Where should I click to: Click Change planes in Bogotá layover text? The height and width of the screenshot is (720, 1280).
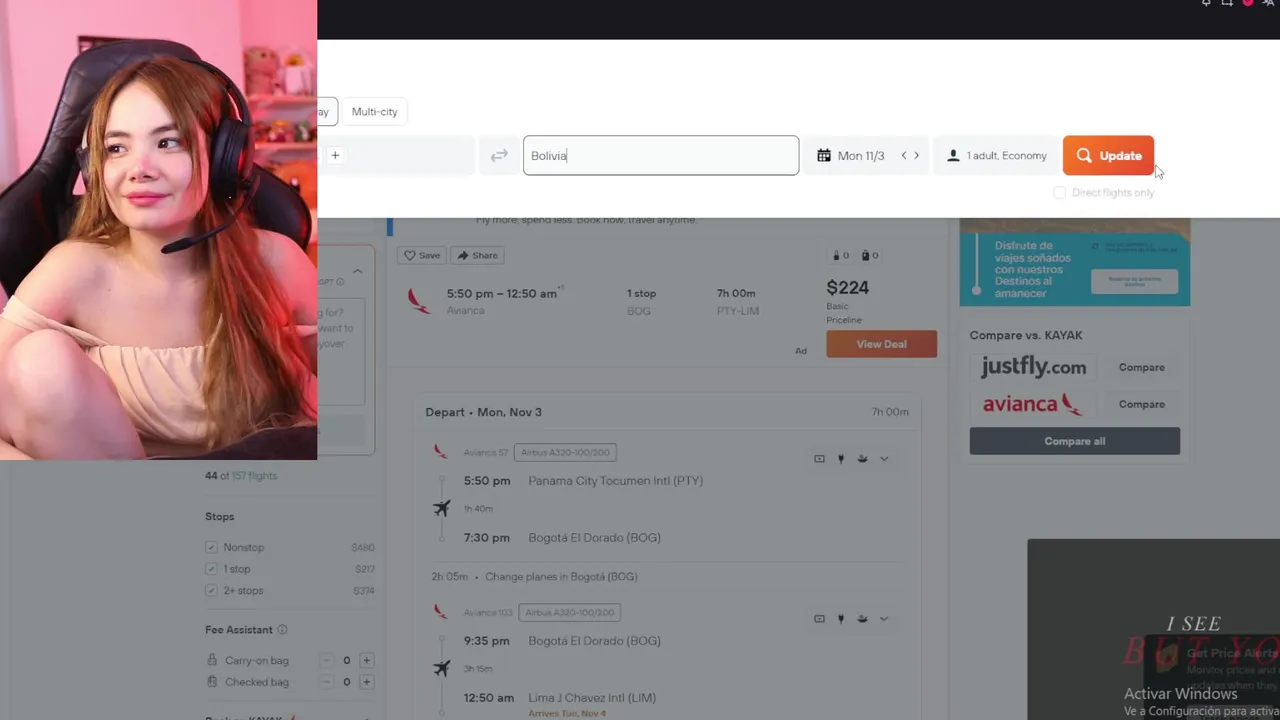[561, 577]
